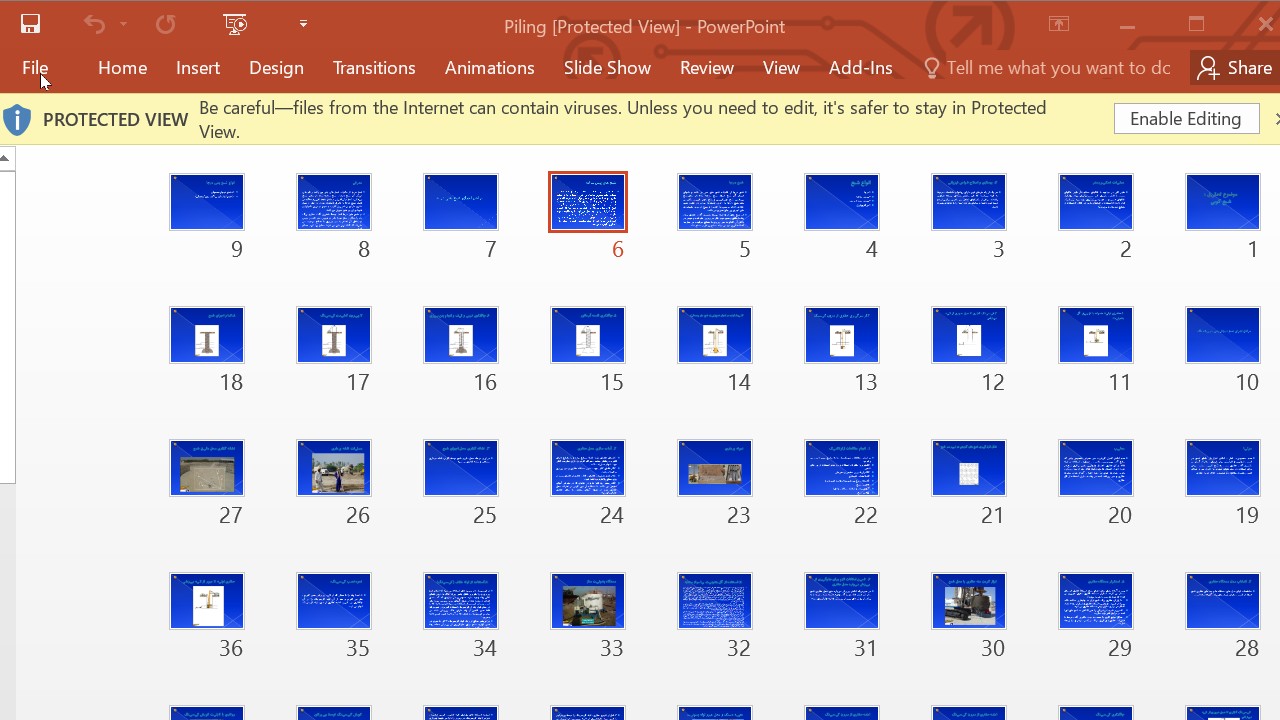Screen dimensions: 1280x720
Task: Open the Design tab
Action: (x=276, y=68)
